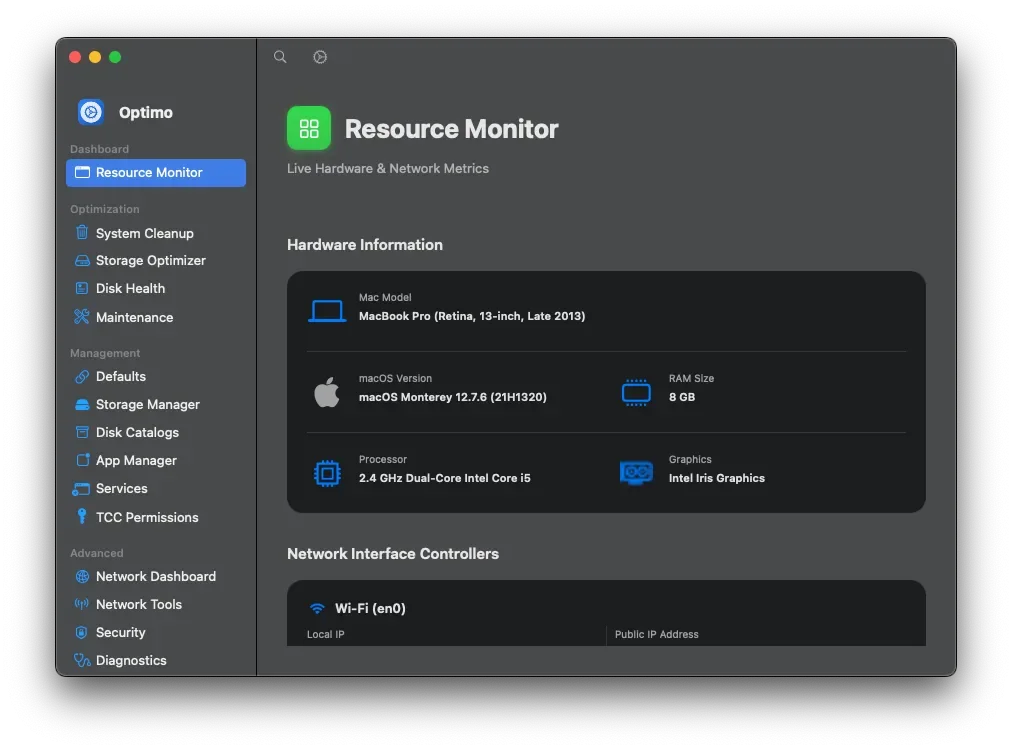Click the Disk Catalogs archive icon
This screenshot has height=750, width=1012.
coord(82,432)
